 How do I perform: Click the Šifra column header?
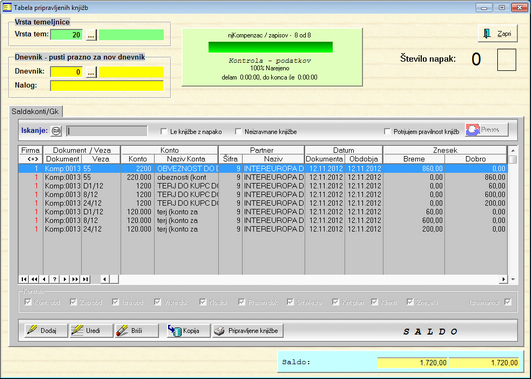click(231, 159)
